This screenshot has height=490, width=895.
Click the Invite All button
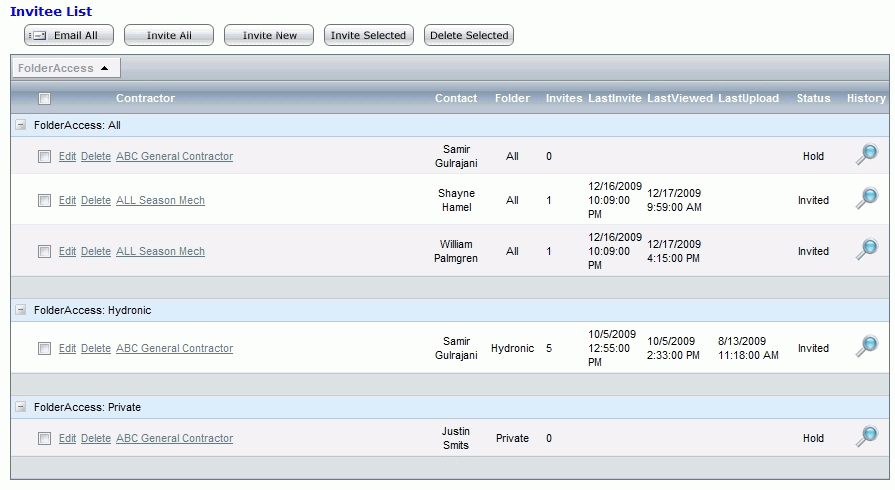(169, 35)
